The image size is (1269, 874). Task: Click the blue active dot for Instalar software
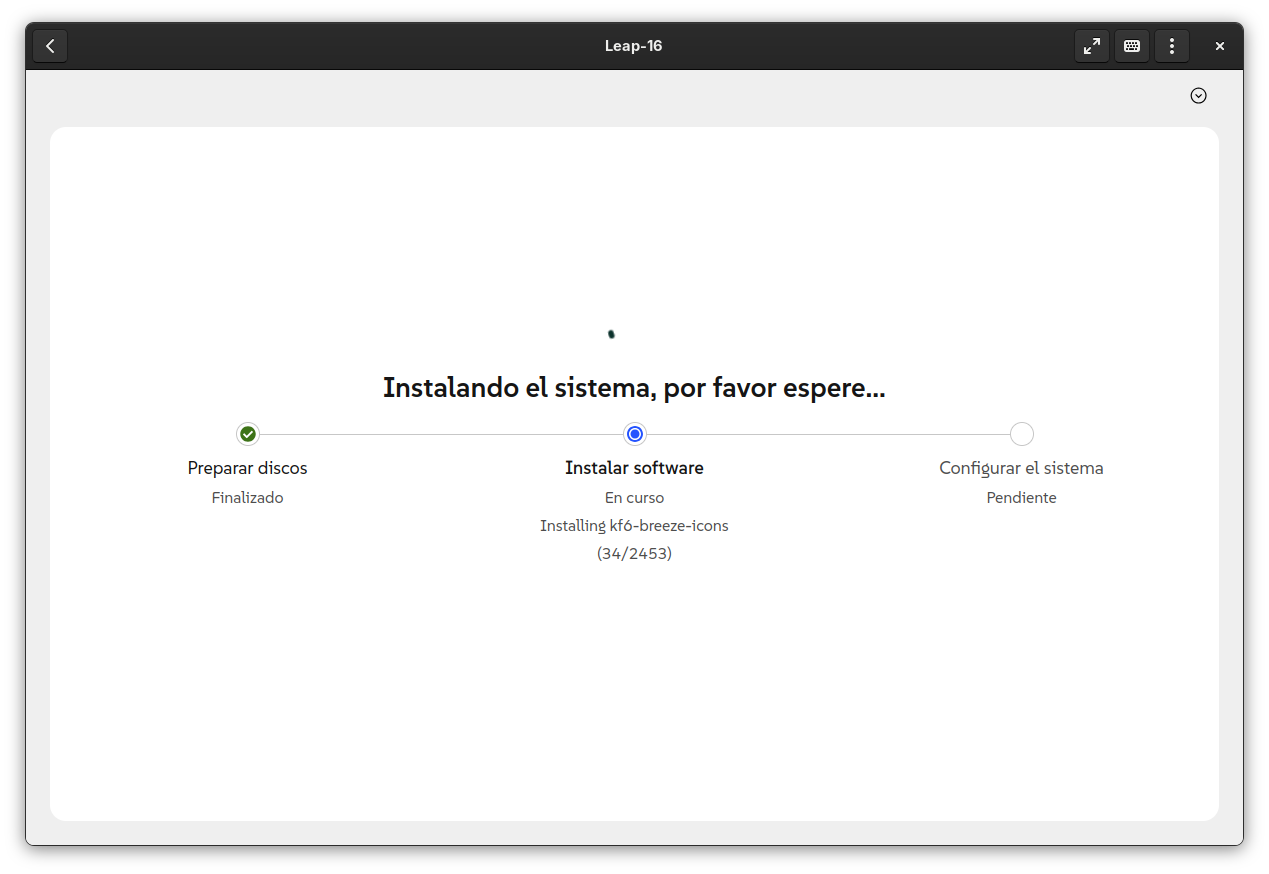tap(634, 434)
